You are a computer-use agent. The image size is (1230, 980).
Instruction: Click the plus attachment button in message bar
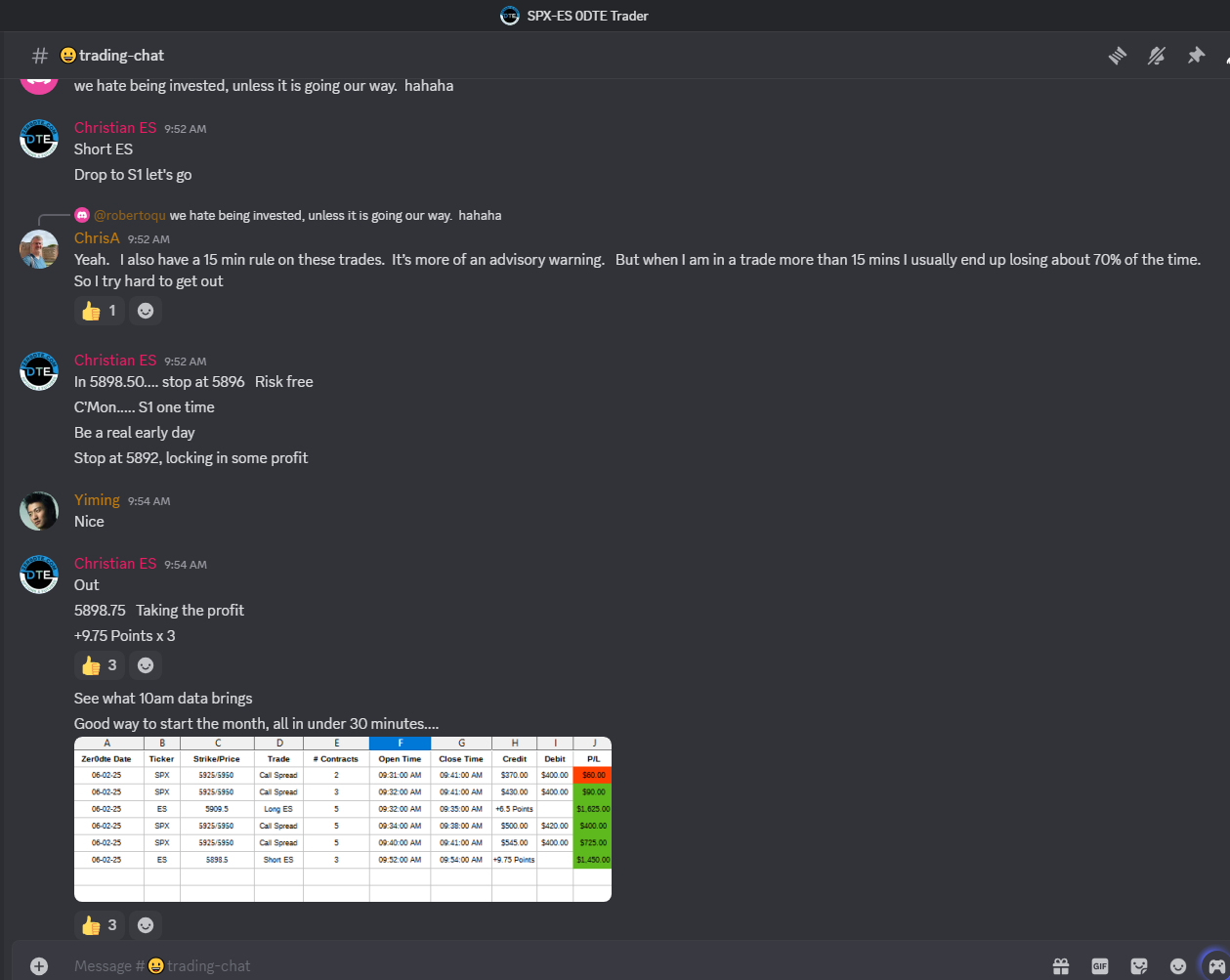pyautogui.click(x=39, y=965)
